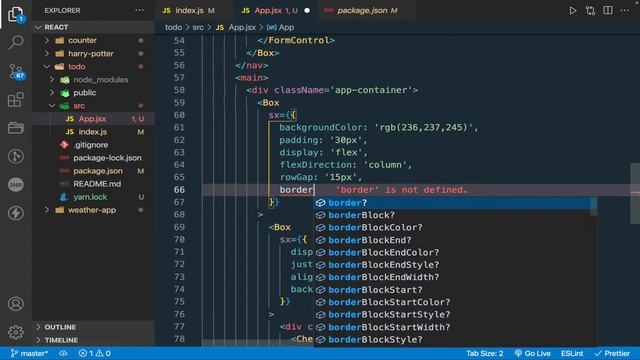
Task: Select the 'borderBlockEndColor?' suggestion
Action: pos(452,252)
